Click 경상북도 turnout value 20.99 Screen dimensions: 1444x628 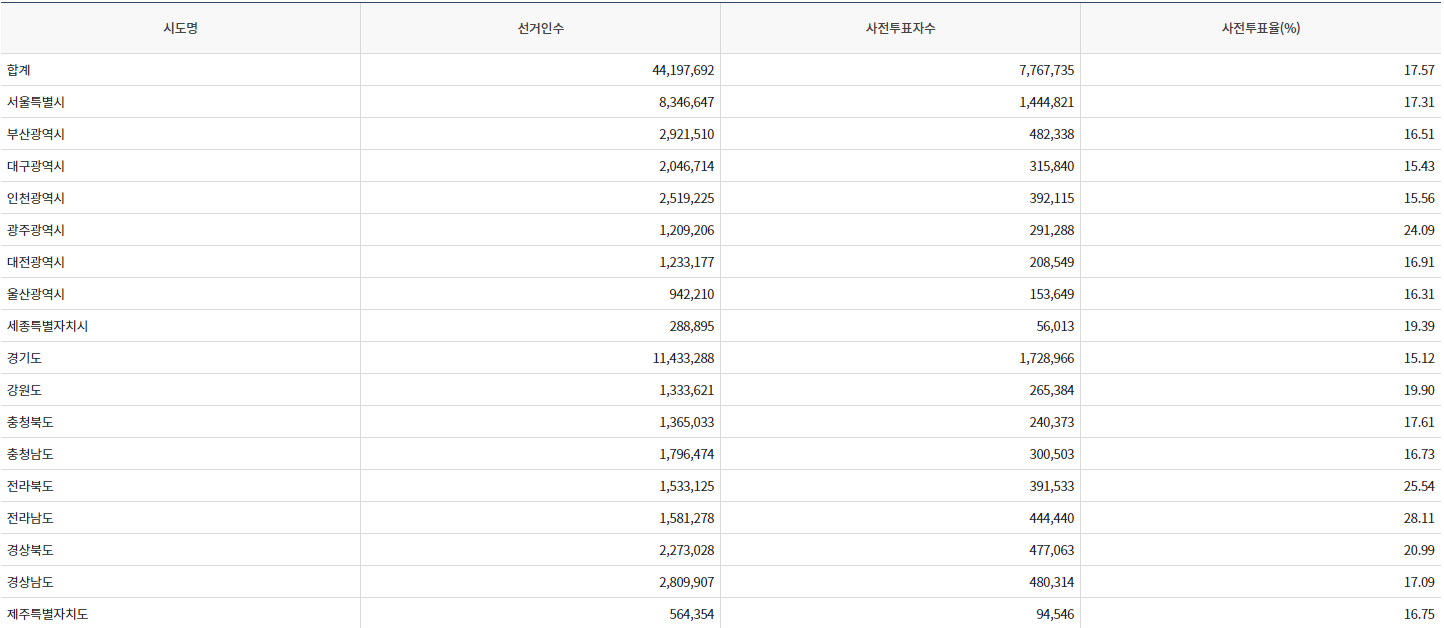point(1419,550)
